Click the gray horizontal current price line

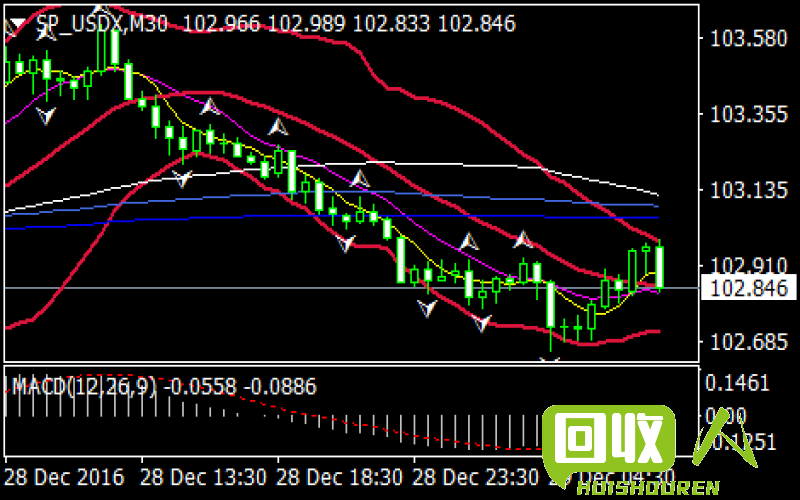[352, 288]
